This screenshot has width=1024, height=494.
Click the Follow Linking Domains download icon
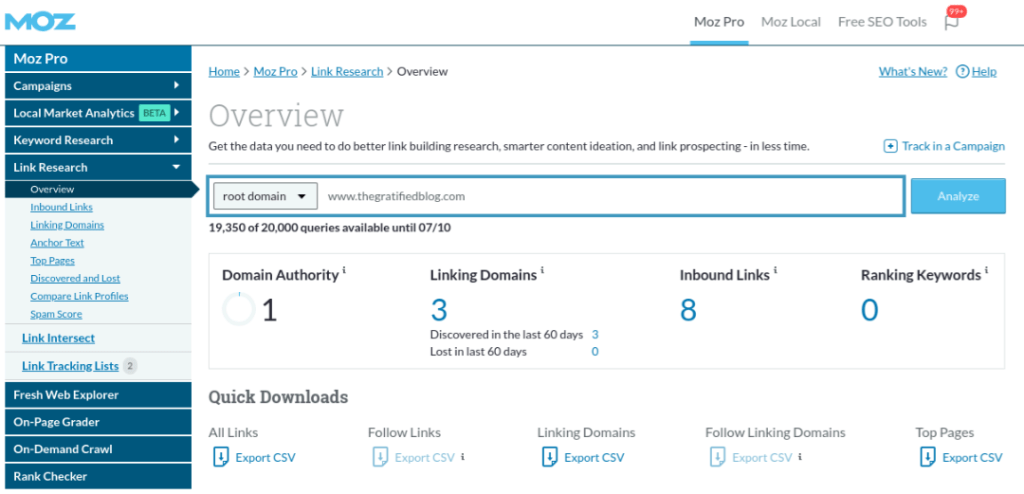[x=717, y=457]
